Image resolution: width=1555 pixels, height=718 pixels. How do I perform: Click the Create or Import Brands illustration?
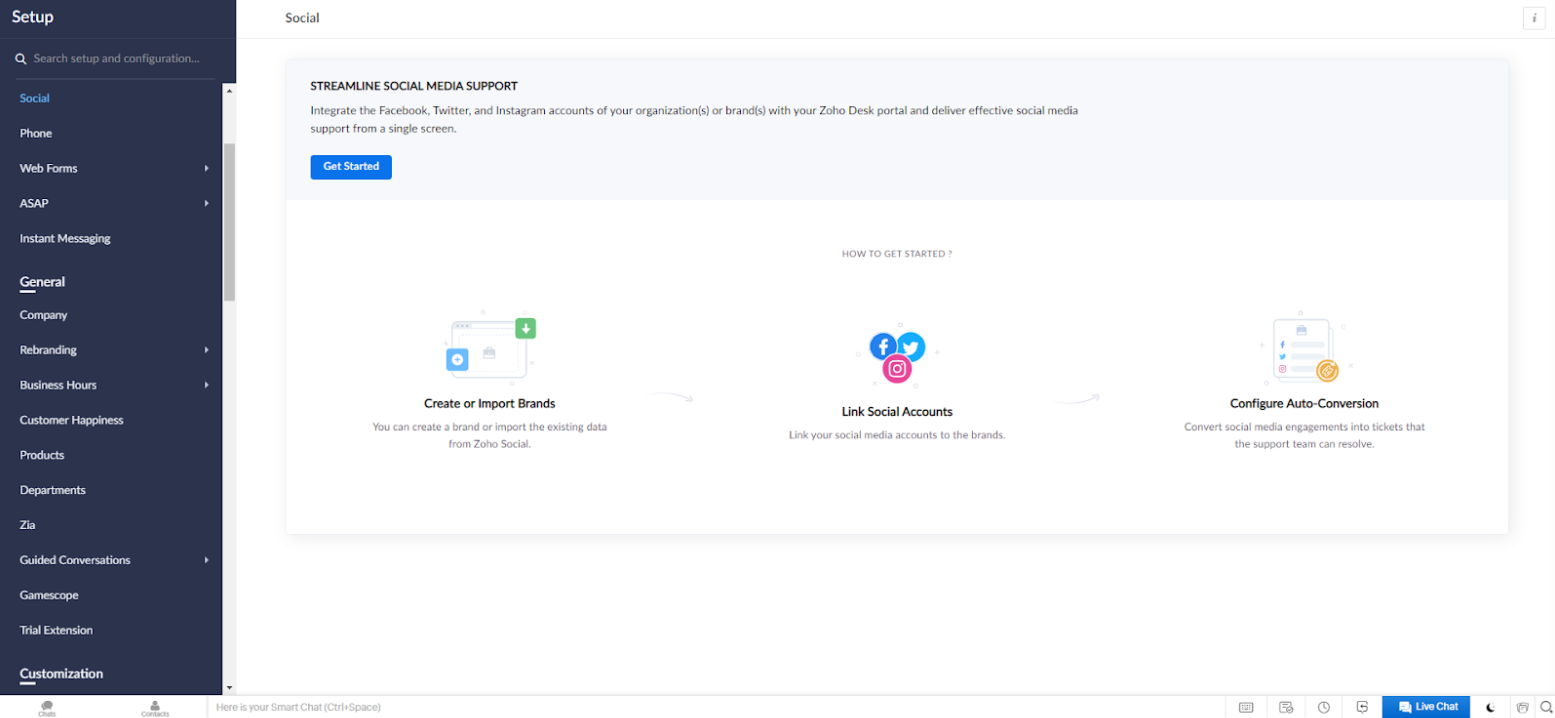pyautogui.click(x=489, y=349)
